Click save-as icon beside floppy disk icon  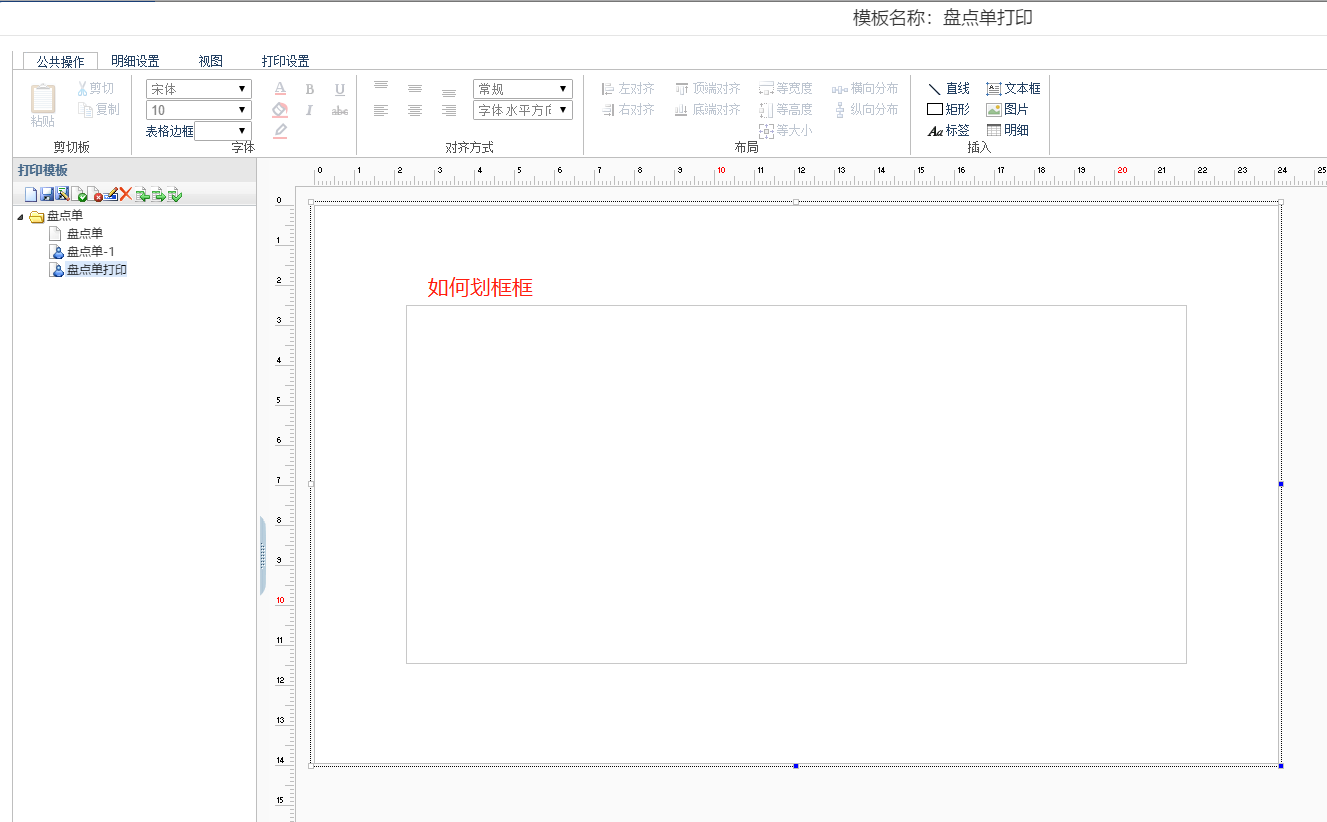click(63, 194)
